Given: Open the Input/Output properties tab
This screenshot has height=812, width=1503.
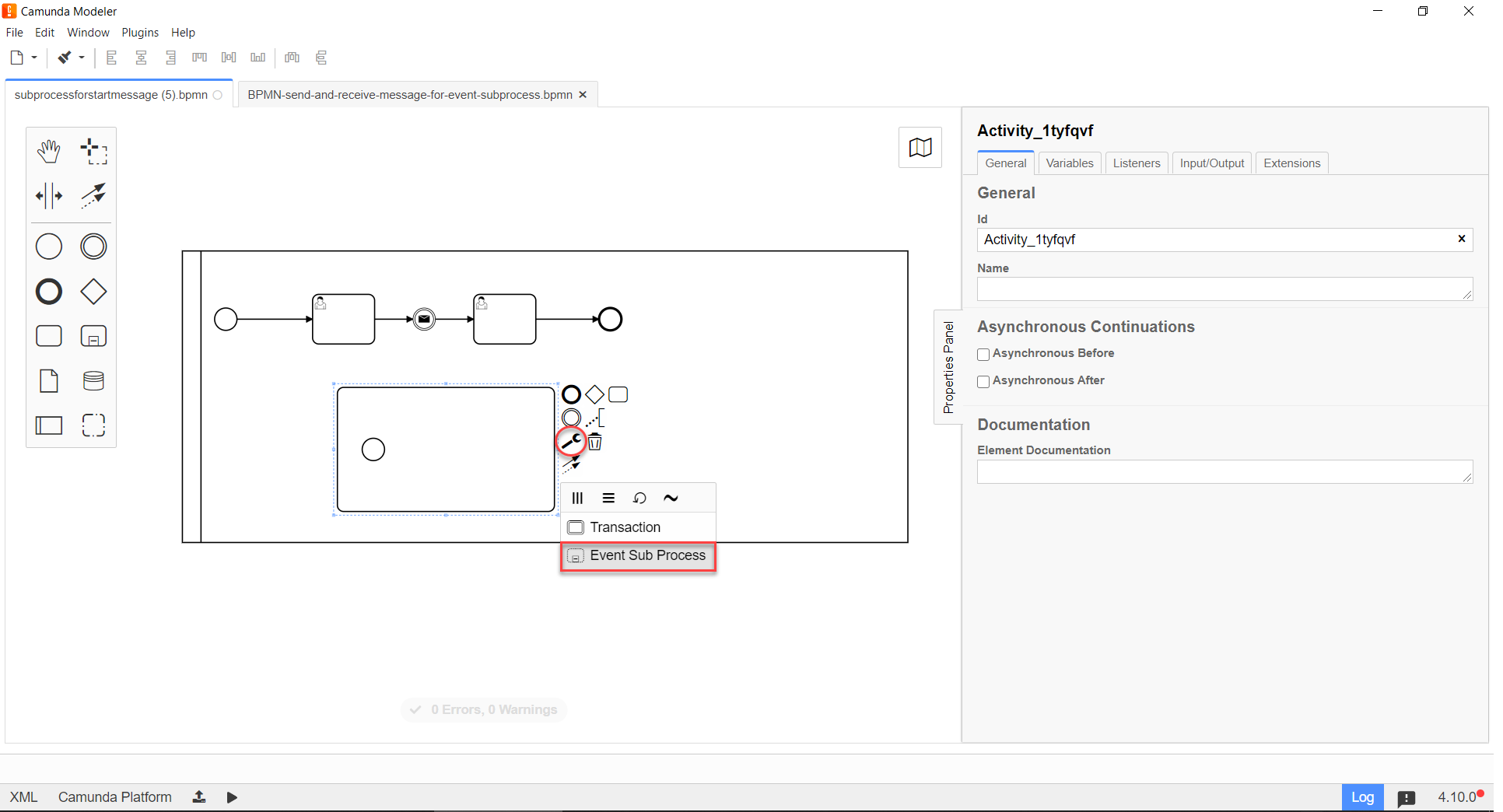Looking at the screenshot, I should coord(1212,163).
